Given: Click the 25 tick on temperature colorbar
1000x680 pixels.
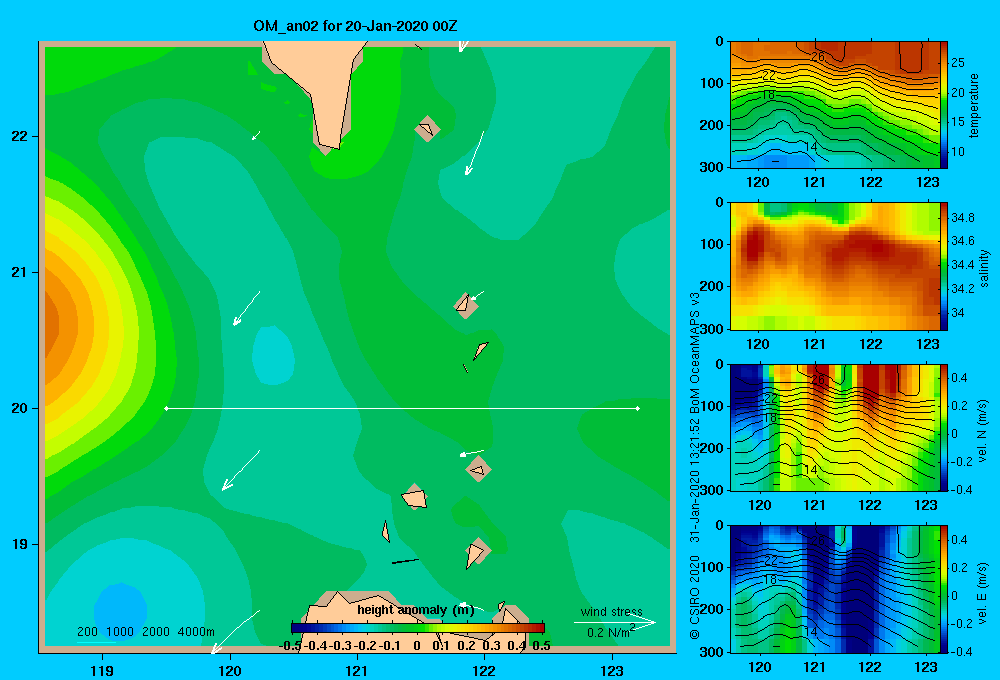Looking at the screenshot, I should [958, 63].
